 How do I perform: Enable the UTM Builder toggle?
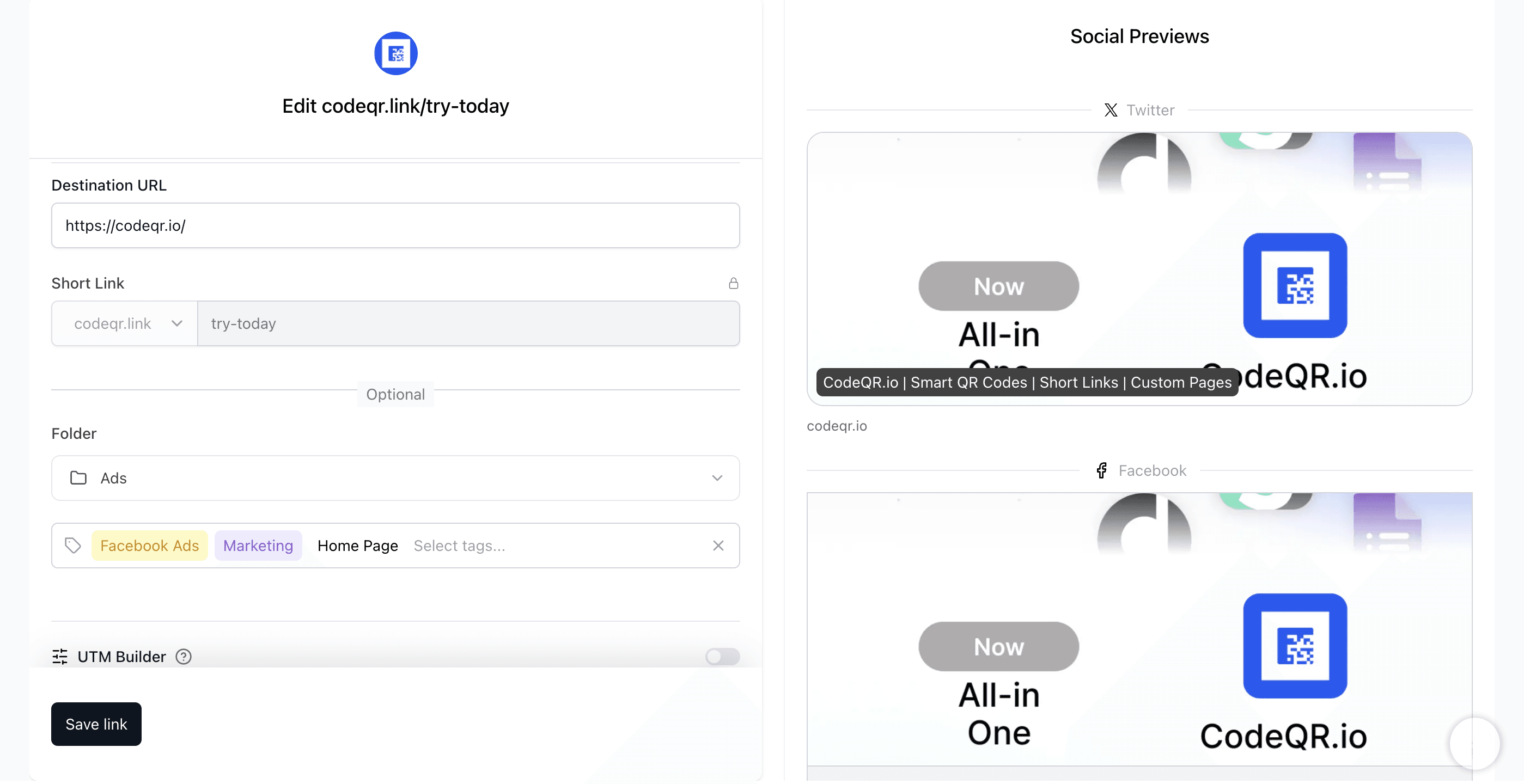722,656
